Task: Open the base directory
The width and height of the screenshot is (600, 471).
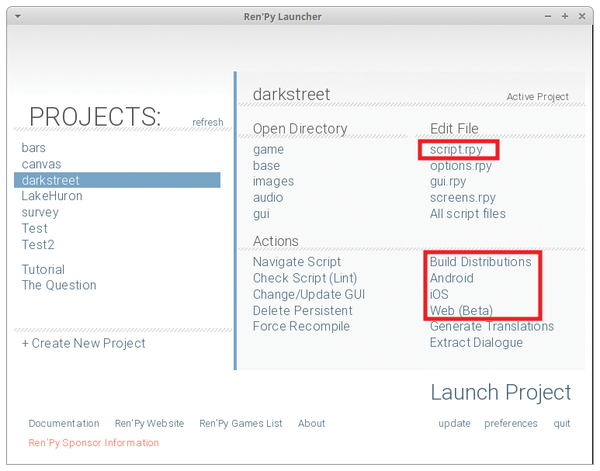Action: tap(266, 166)
